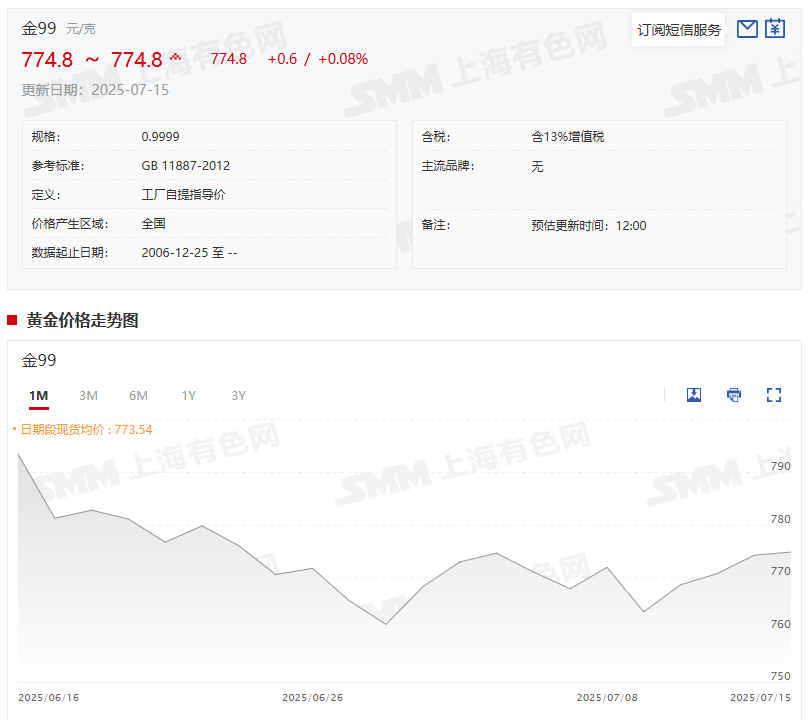The width and height of the screenshot is (808, 720).
Task: Click the envelope email subscription icon
Action: click(747, 29)
